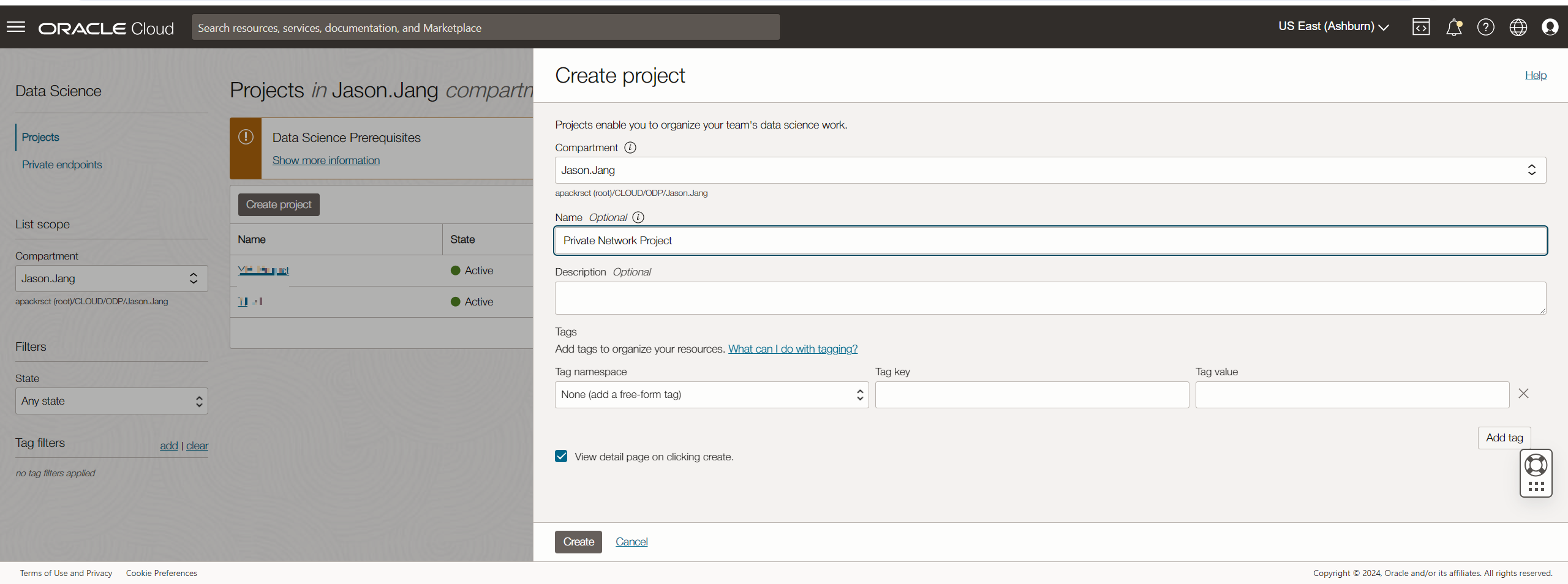The width and height of the screenshot is (1568, 584).
Task: Open the Compartment dropdown in Create project
Action: [x=1050, y=170]
